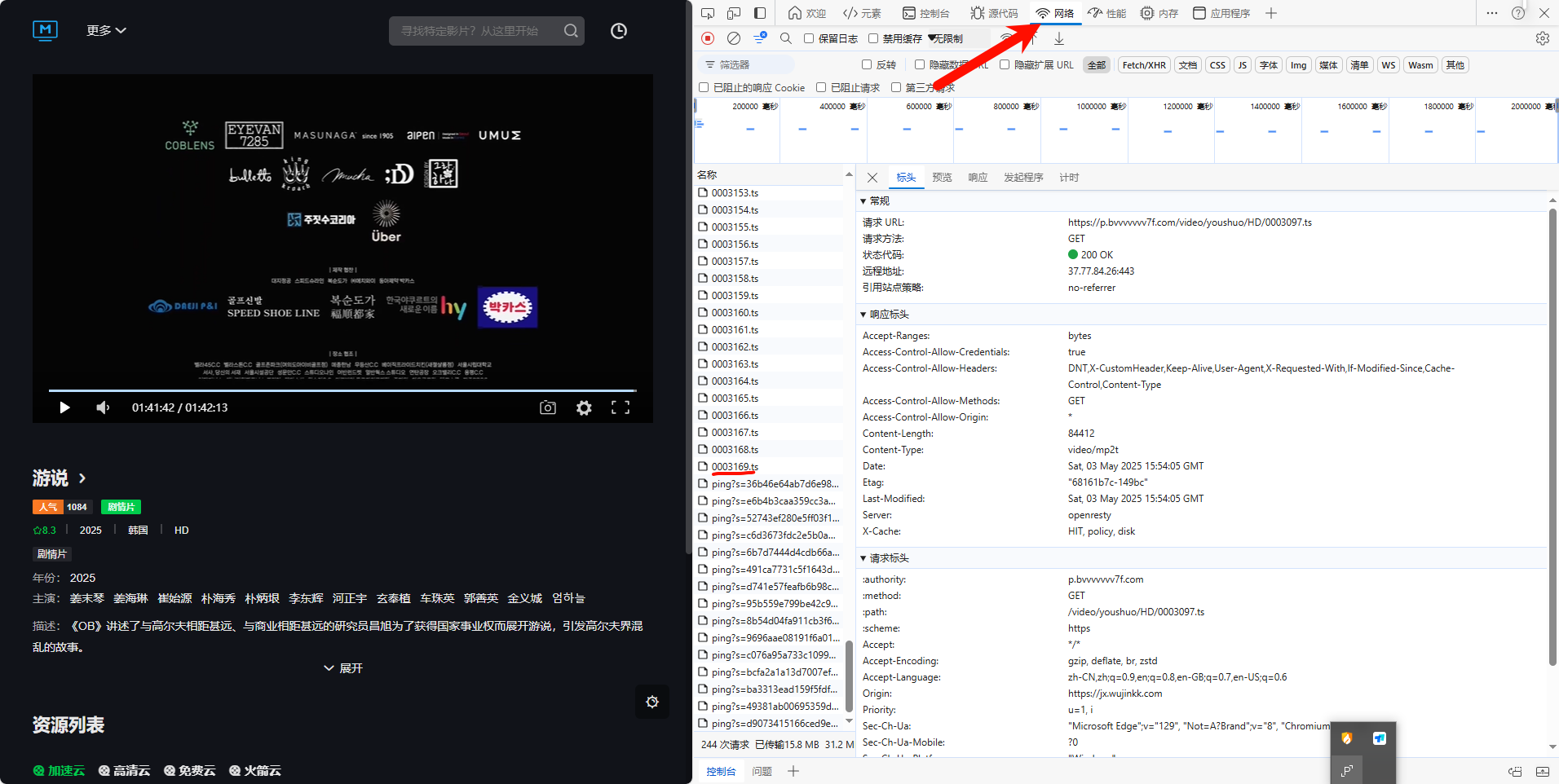Click the shield tray icon in popup
The width and height of the screenshot is (1559, 784).
tap(1347, 738)
